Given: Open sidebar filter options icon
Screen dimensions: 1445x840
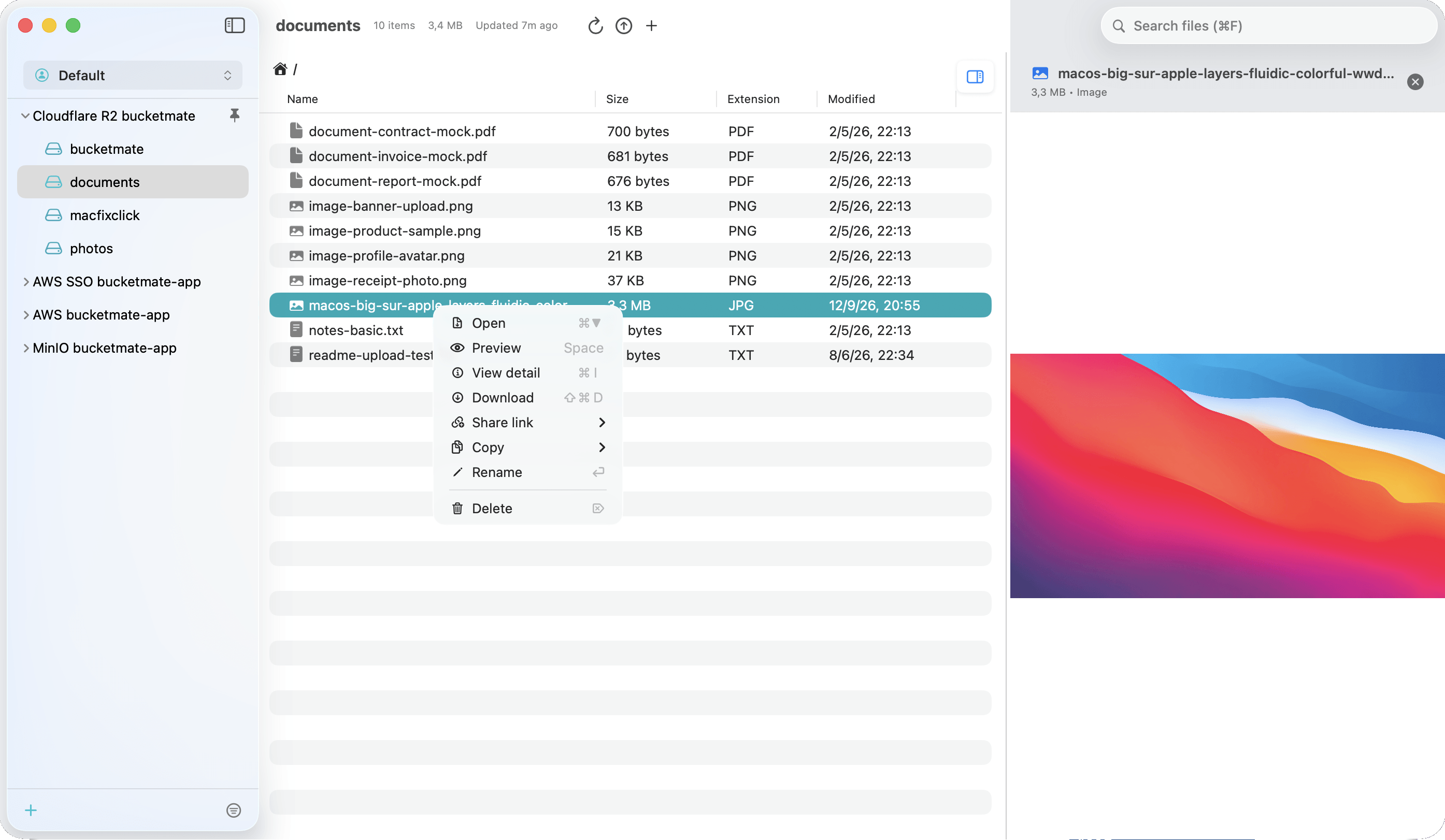Looking at the screenshot, I should (233, 810).
